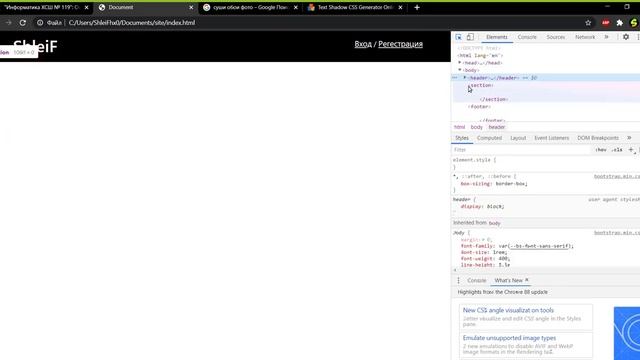Select html lang element row
The height and width of the screenshot is (360, 640).
pyautogui.click(x=480, y=56)
